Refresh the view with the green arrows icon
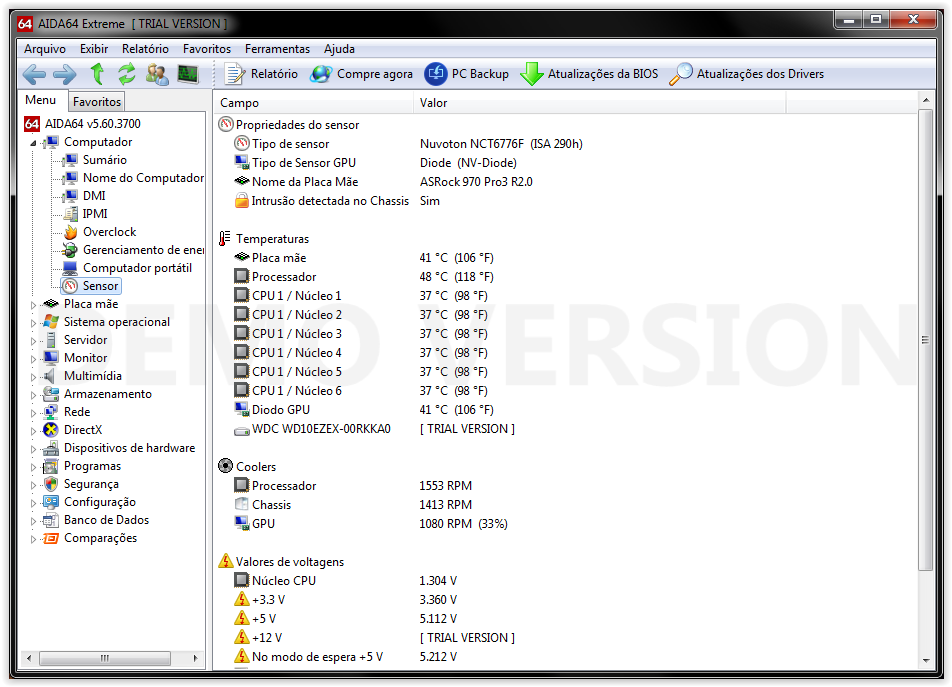The height and width of the screenshot is (687, 952). pos(126,74)
